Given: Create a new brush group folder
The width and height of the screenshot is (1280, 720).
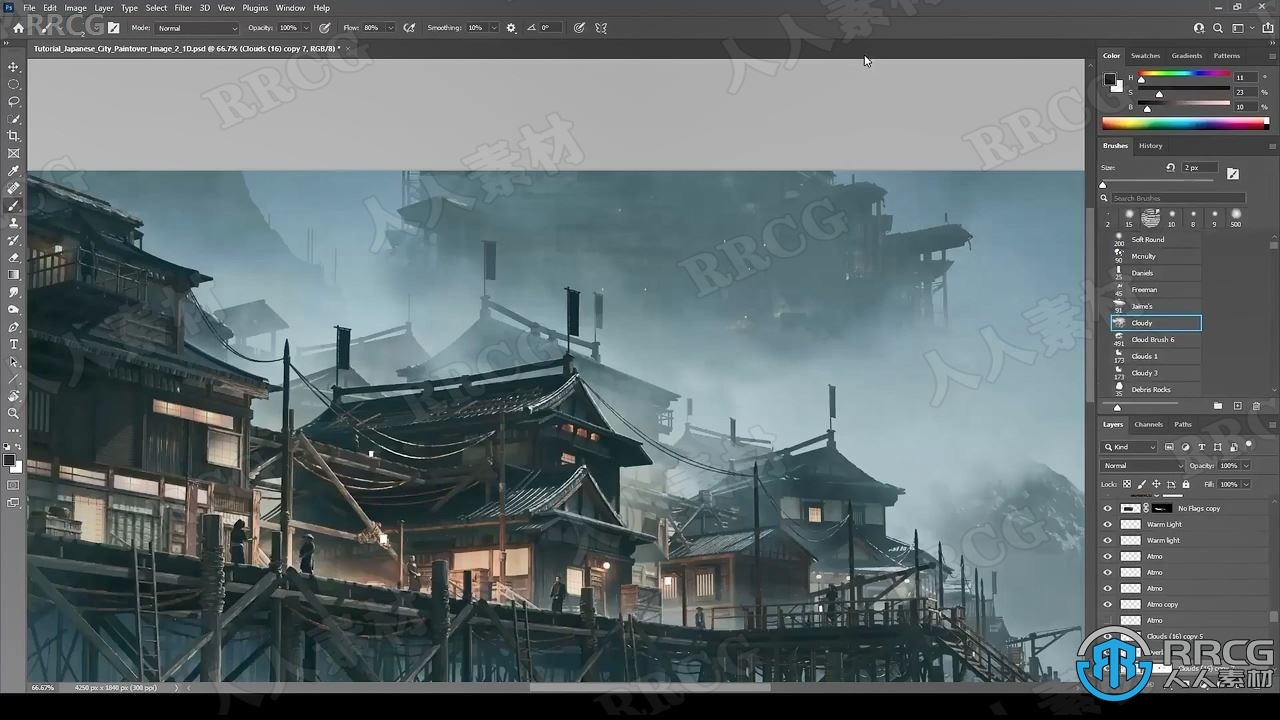Looking at the screenshot, I should pyautogui.click(x=1217, y=406).
